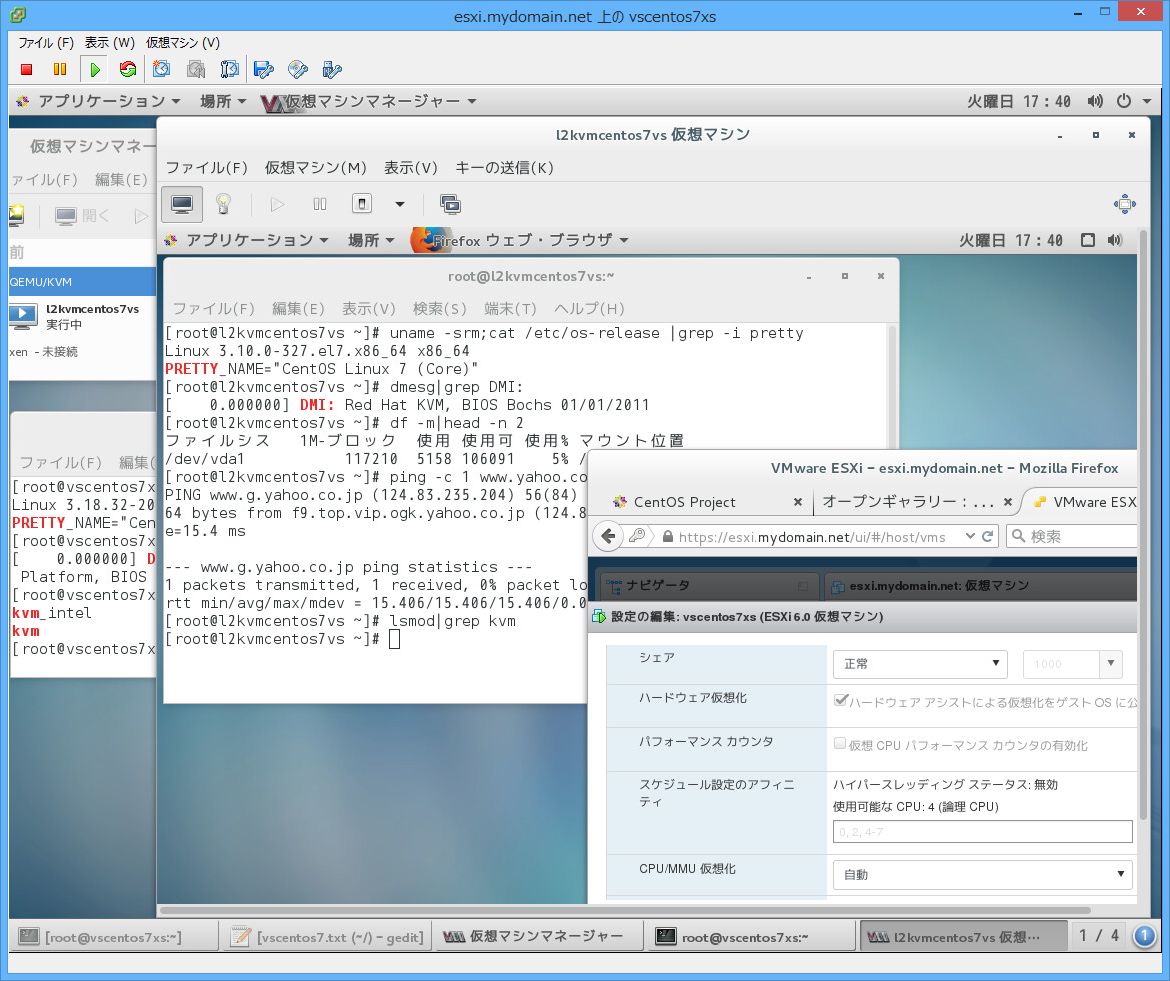Screen dimensions: 1170x981
Task: Select the [root@vscentos7xs:~] taskbar button
Action: 114,936
